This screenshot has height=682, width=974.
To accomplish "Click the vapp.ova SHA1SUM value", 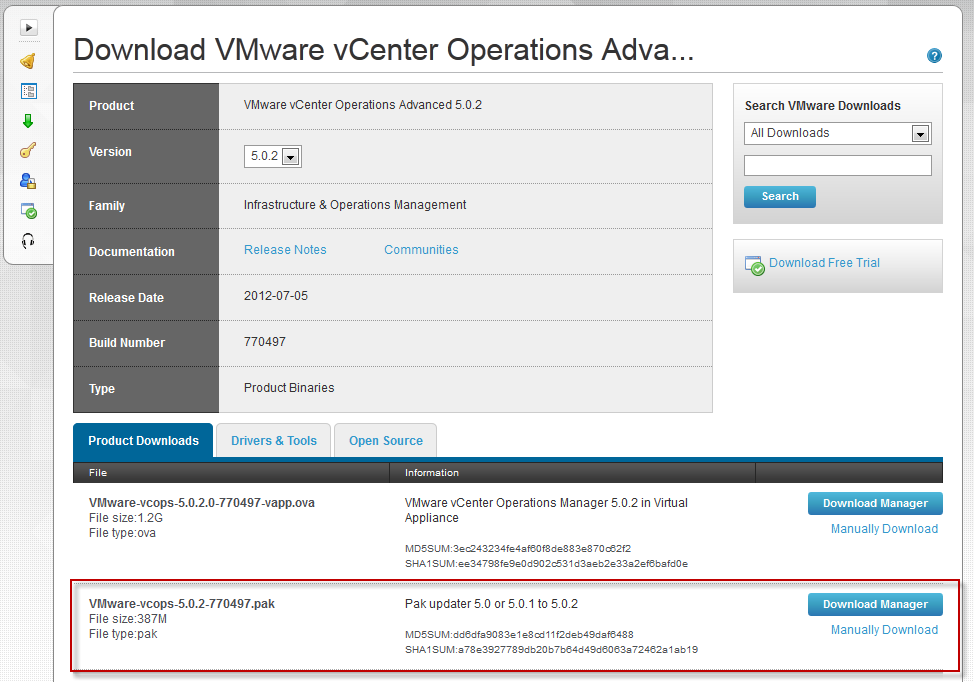I will click(573, 564).
